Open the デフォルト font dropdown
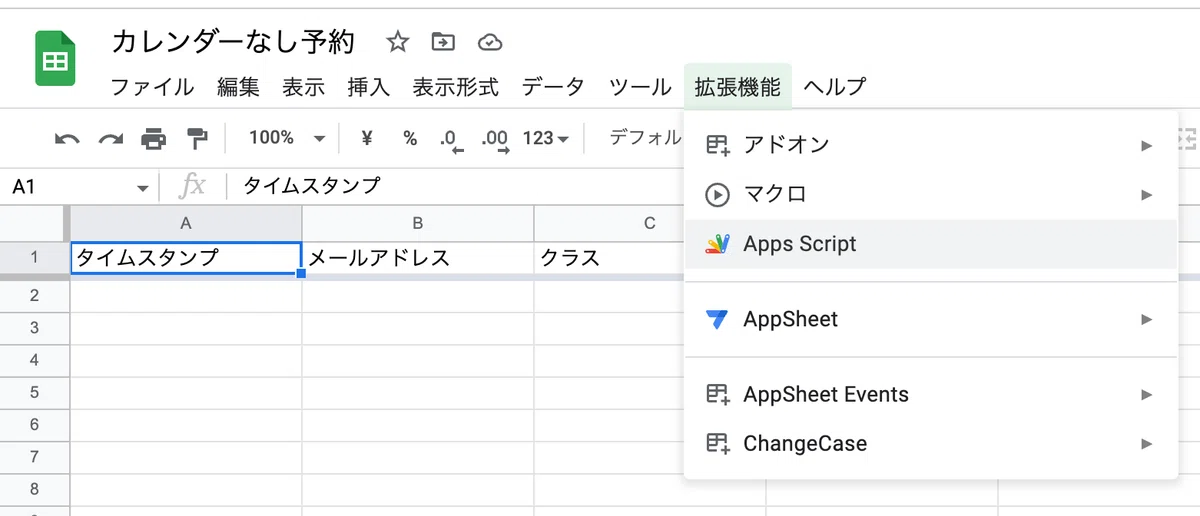The height and width of the screenshot is (516, 1200). tap(645, 138)
